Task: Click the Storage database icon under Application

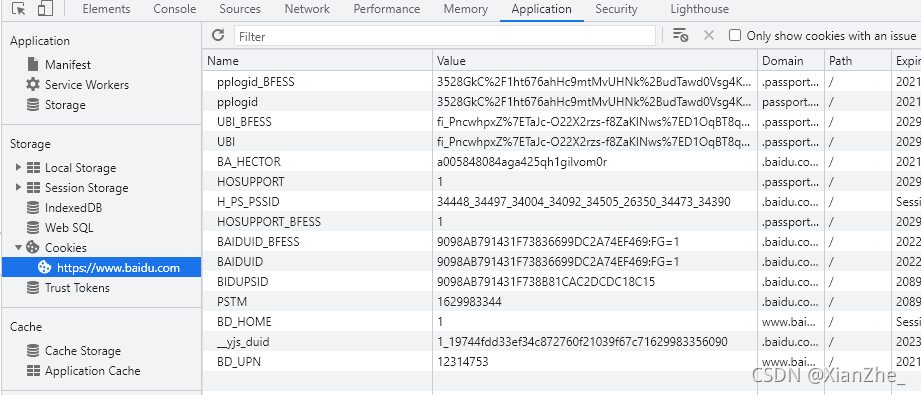Action: [33, 105]
